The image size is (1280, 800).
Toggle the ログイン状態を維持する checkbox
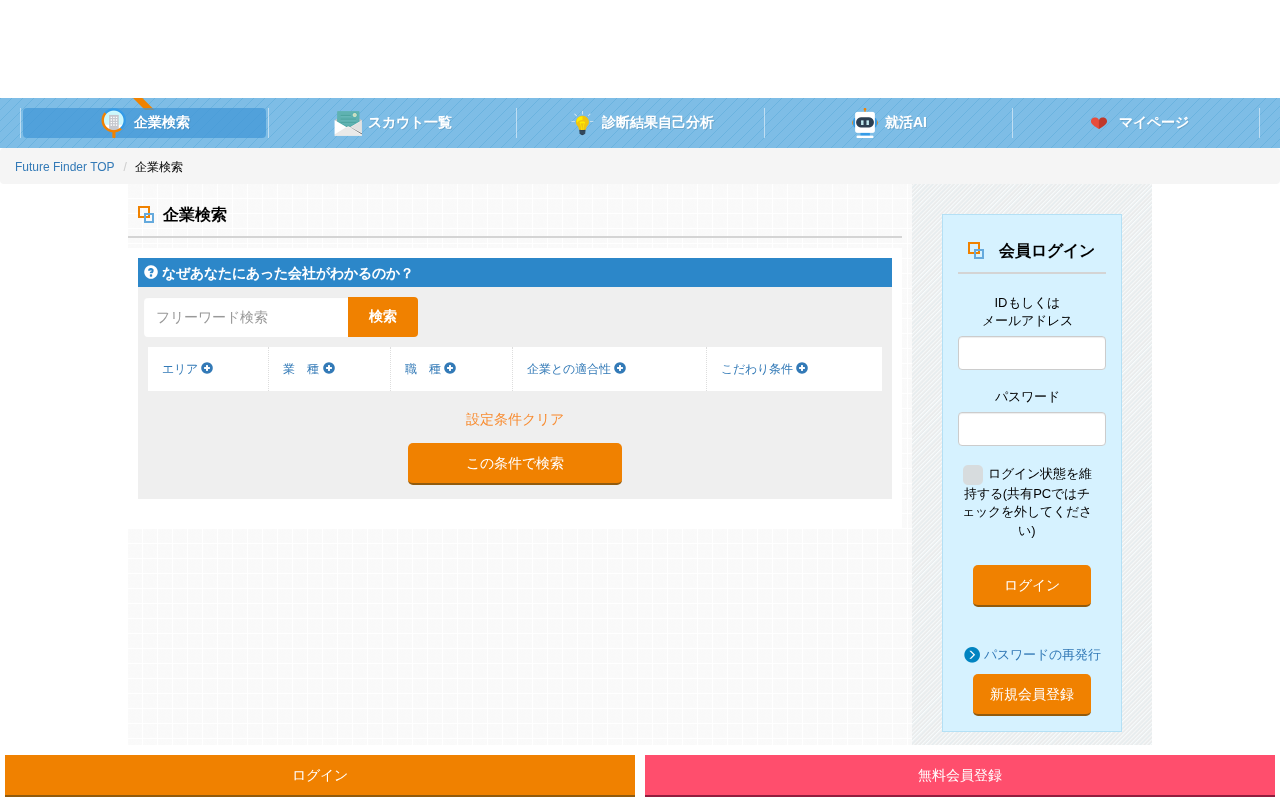(x=973, y=475)
